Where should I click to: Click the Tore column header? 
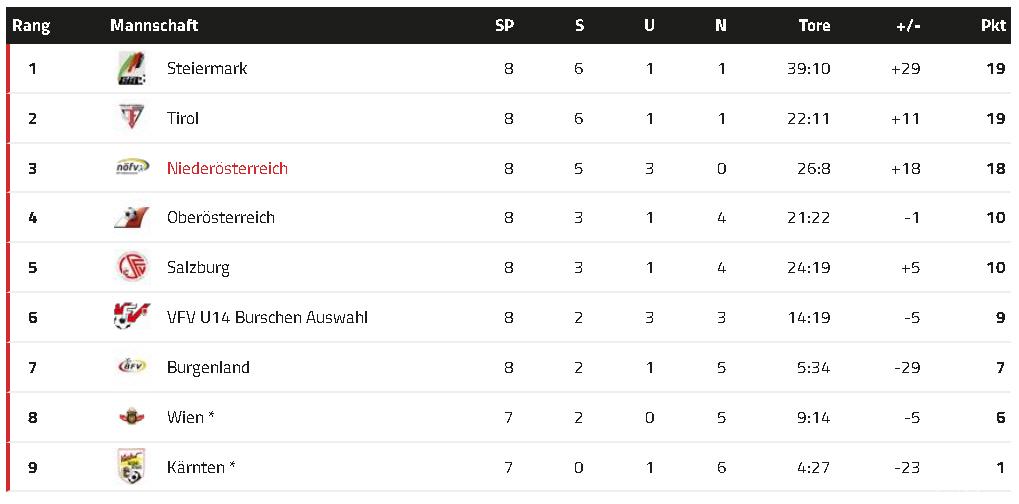[x=814, y=25]
